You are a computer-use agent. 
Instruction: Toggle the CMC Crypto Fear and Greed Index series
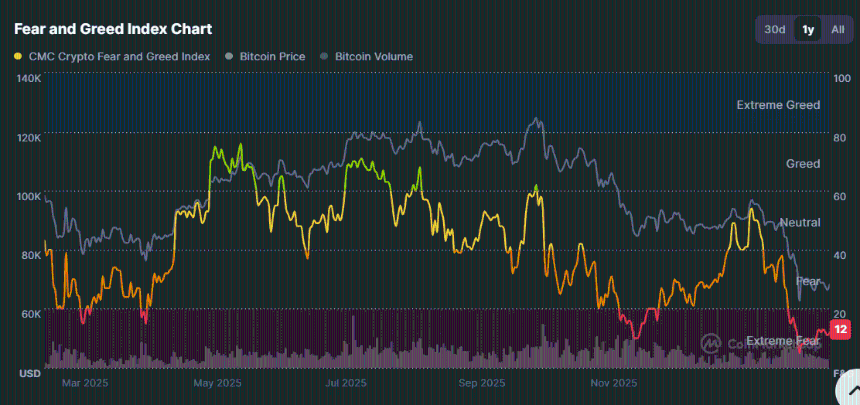click(118, 57)
